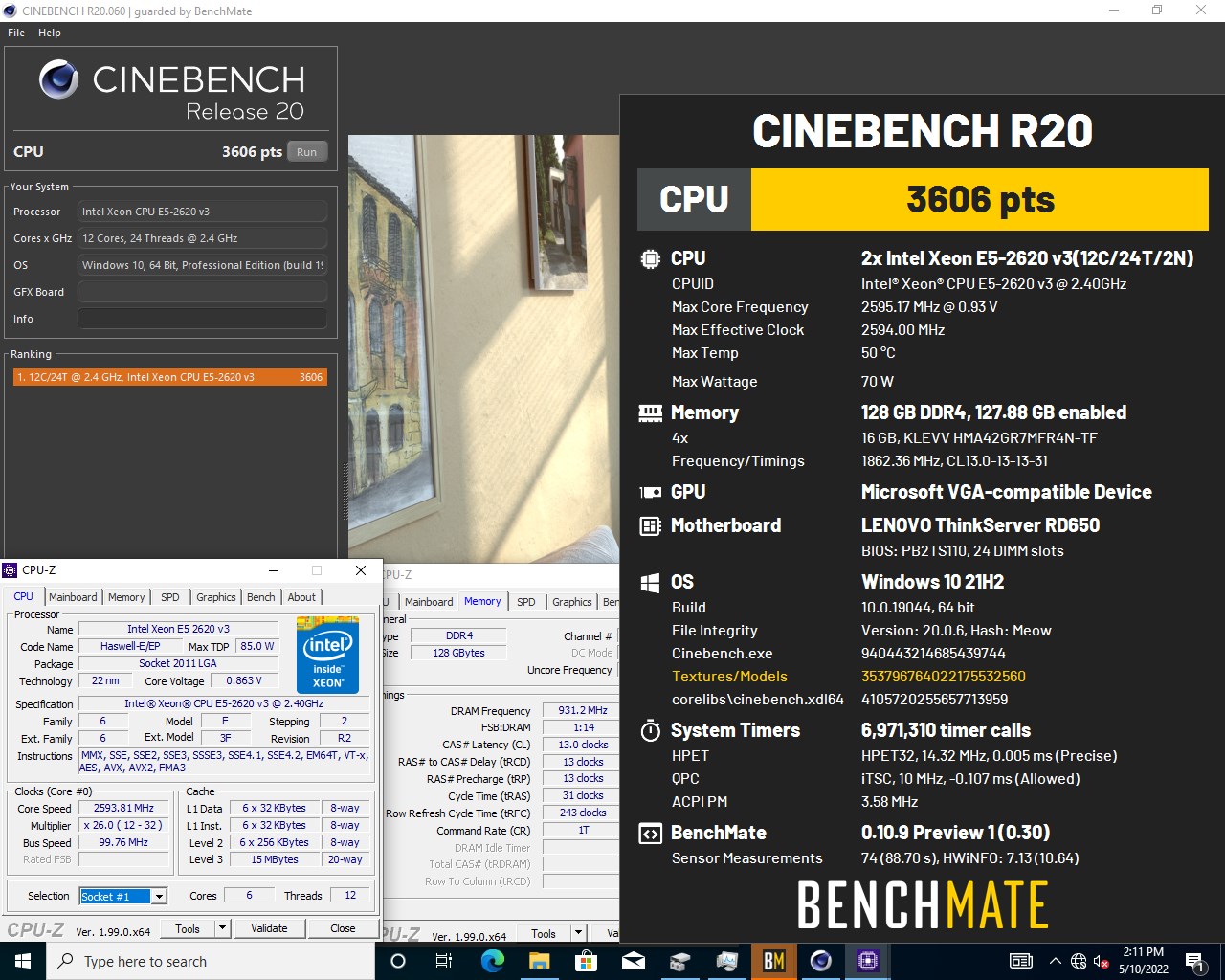Launch Microsoft Edge from the taskbar

(492, 961)
